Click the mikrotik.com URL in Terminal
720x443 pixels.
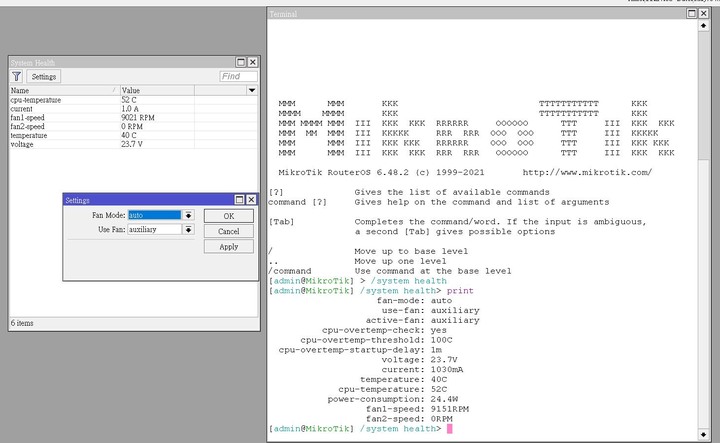coord(587,173)
